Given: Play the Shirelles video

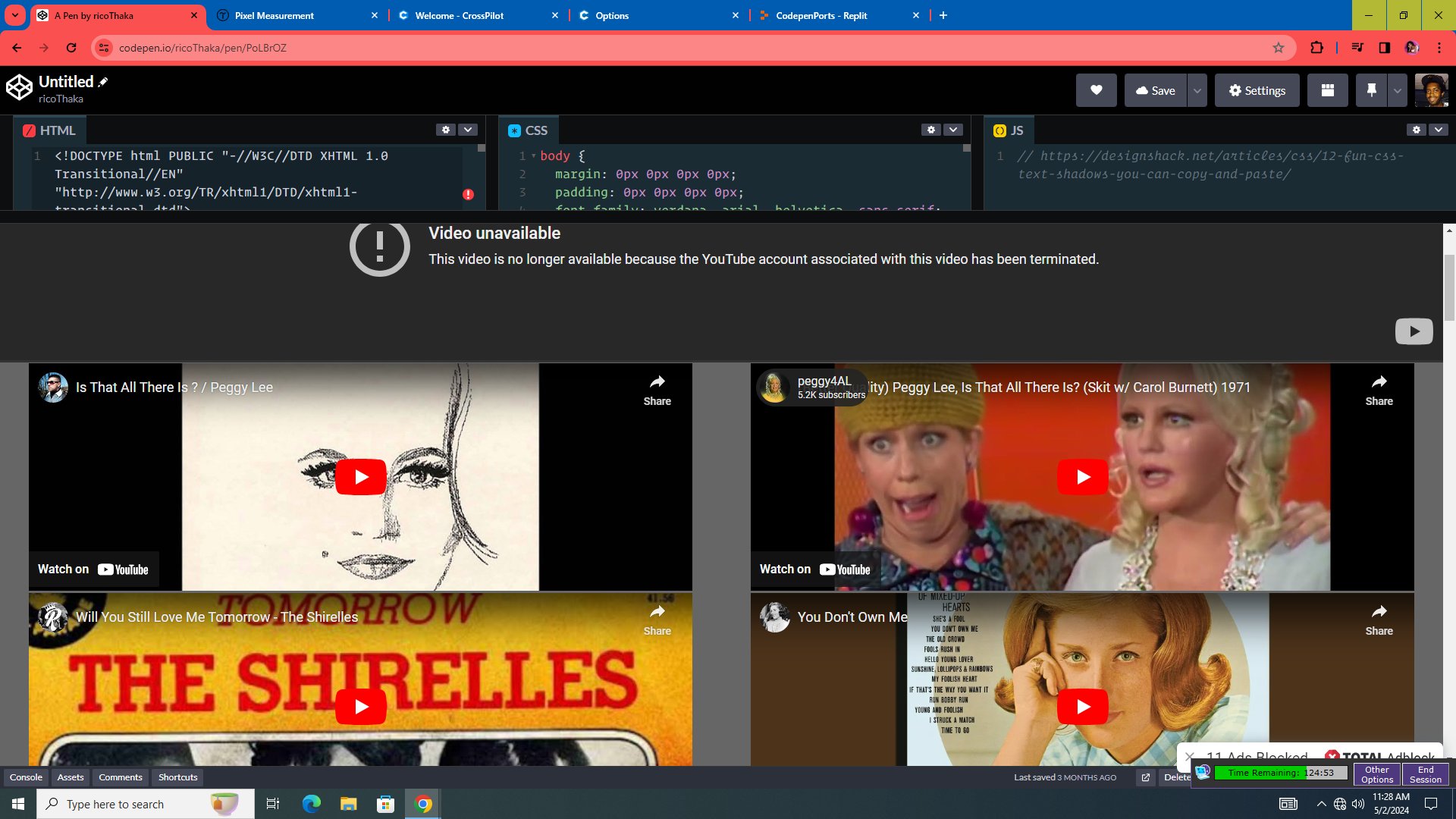Looking at the screenshot, I should (360, 707).
